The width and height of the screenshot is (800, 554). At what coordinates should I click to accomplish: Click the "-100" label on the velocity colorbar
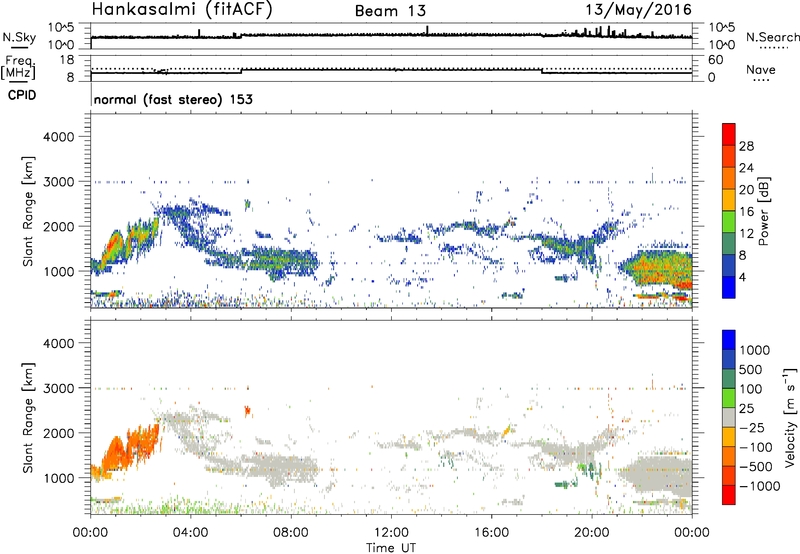click(756, 447)
